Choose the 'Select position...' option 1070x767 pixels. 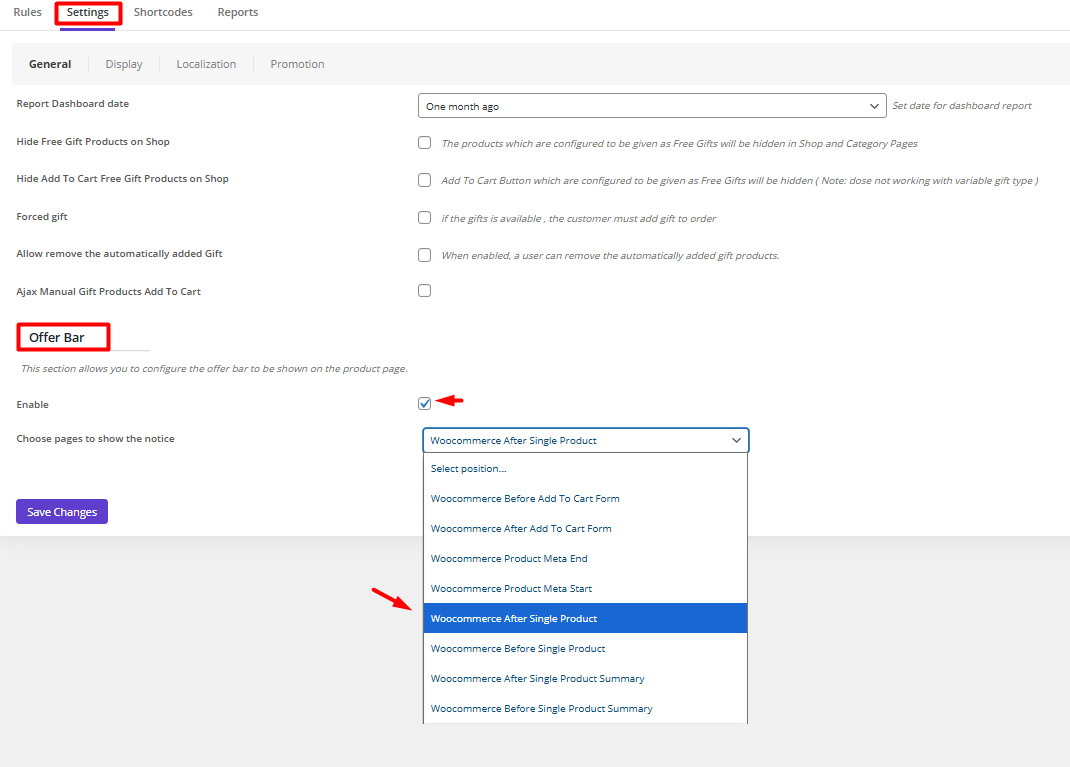click(585, 469)
